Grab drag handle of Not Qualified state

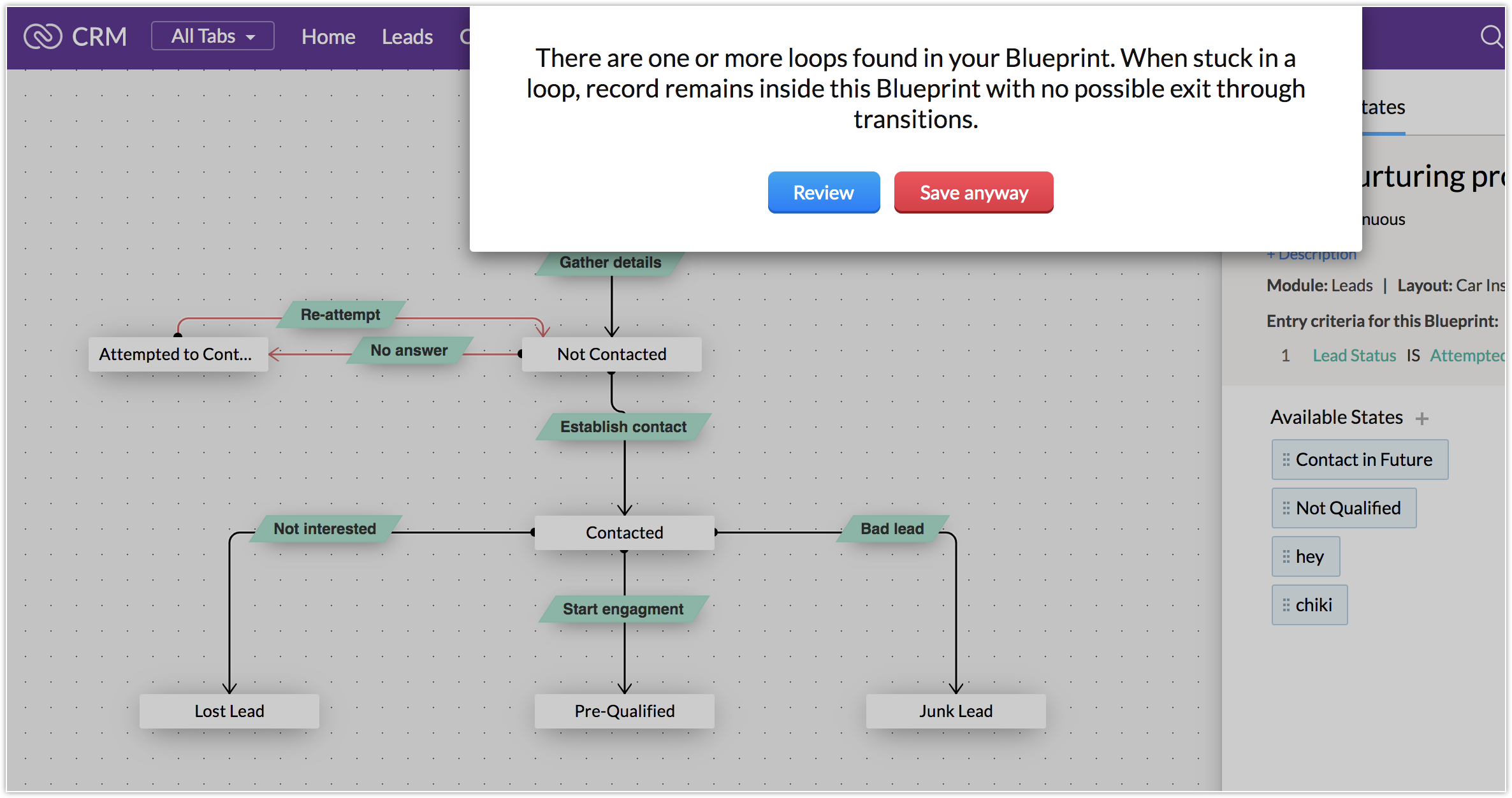[1286, 508]
